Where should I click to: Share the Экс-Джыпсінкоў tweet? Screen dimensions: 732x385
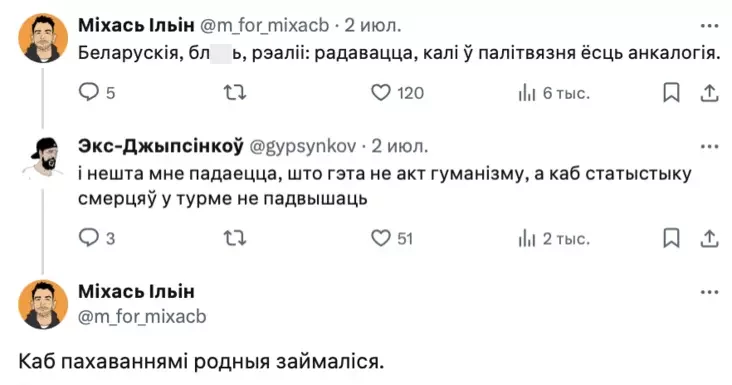(x=709, y=238)
